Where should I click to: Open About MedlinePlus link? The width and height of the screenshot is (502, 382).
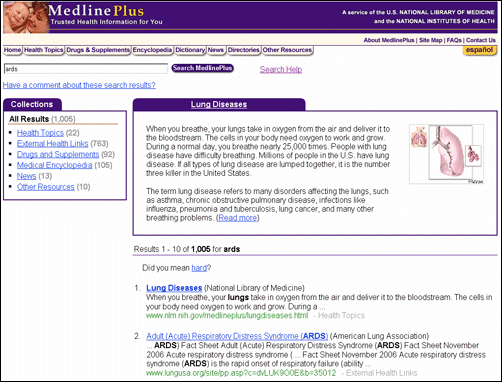pyautogui.click(x=389, y=40)
